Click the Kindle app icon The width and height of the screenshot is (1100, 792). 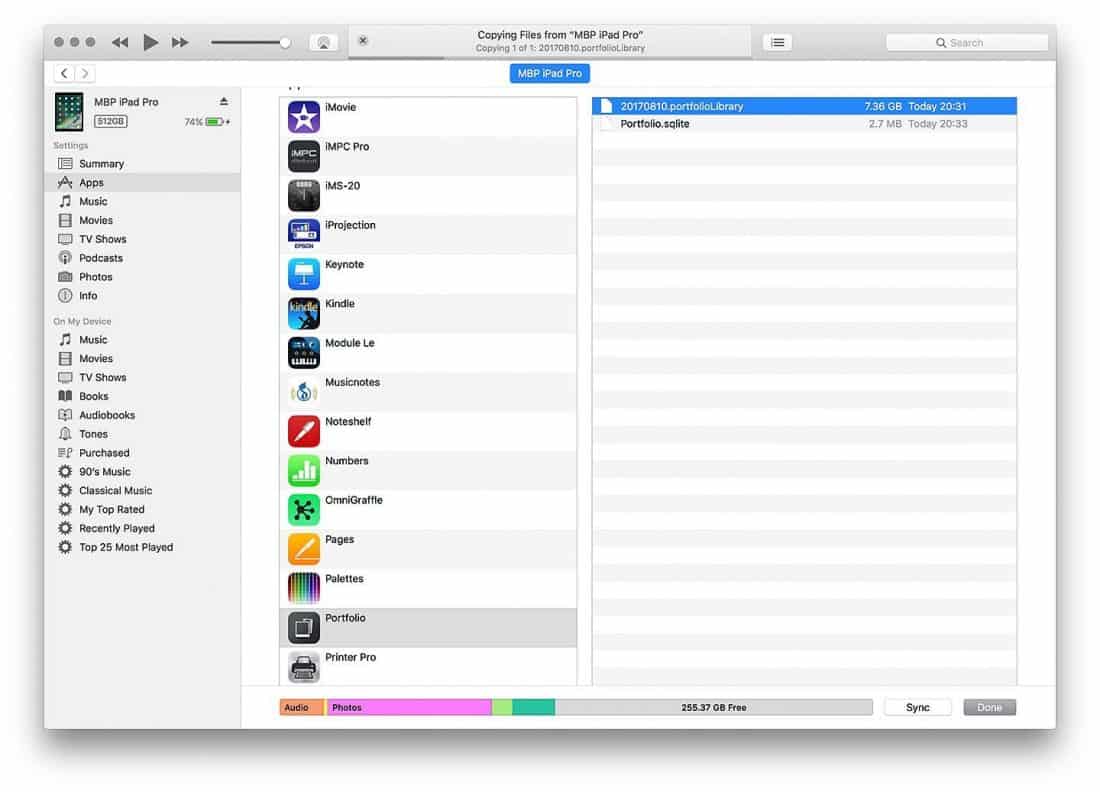point(304,313)
